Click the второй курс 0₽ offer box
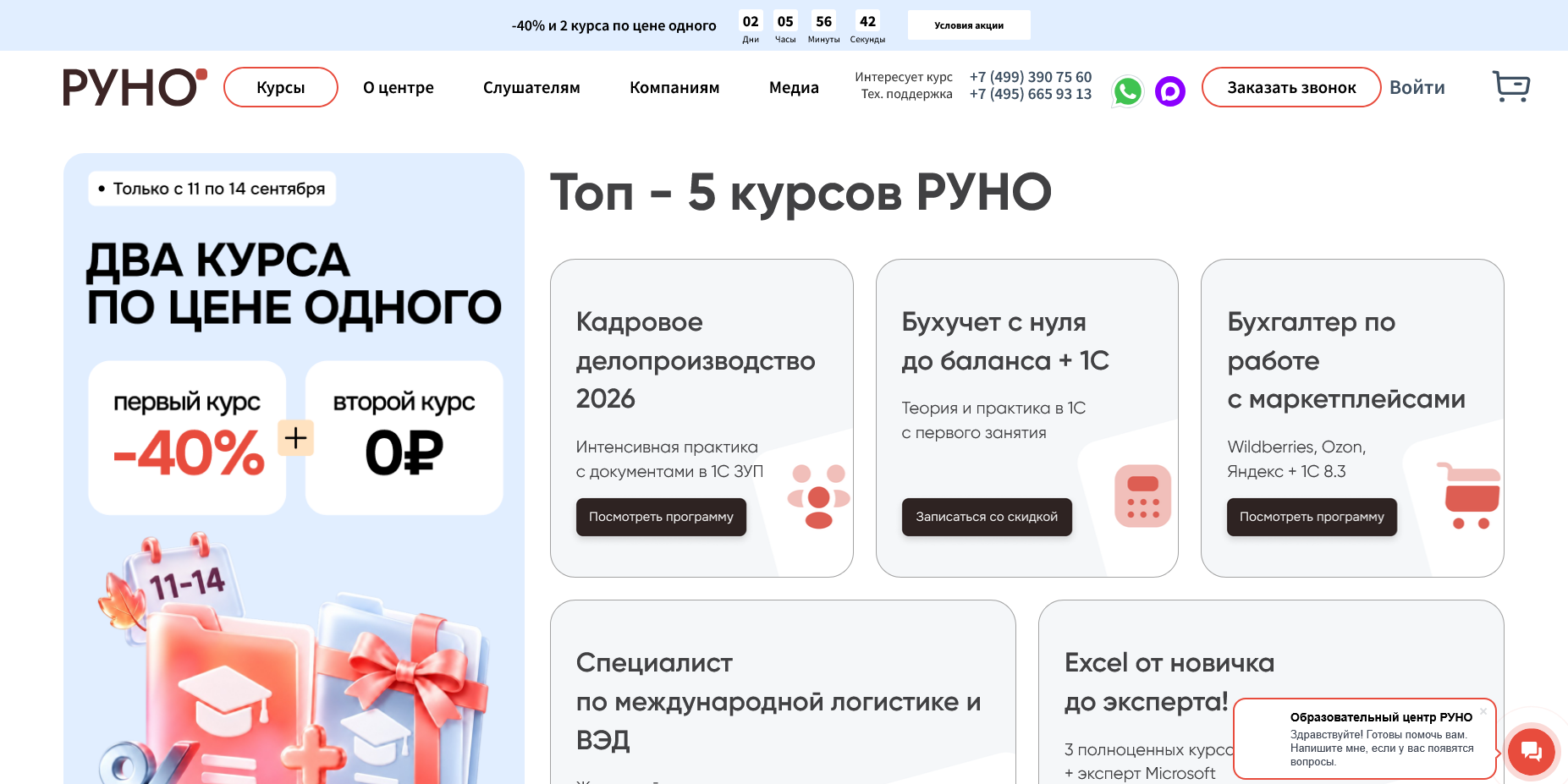 click(x=404, y=438)
